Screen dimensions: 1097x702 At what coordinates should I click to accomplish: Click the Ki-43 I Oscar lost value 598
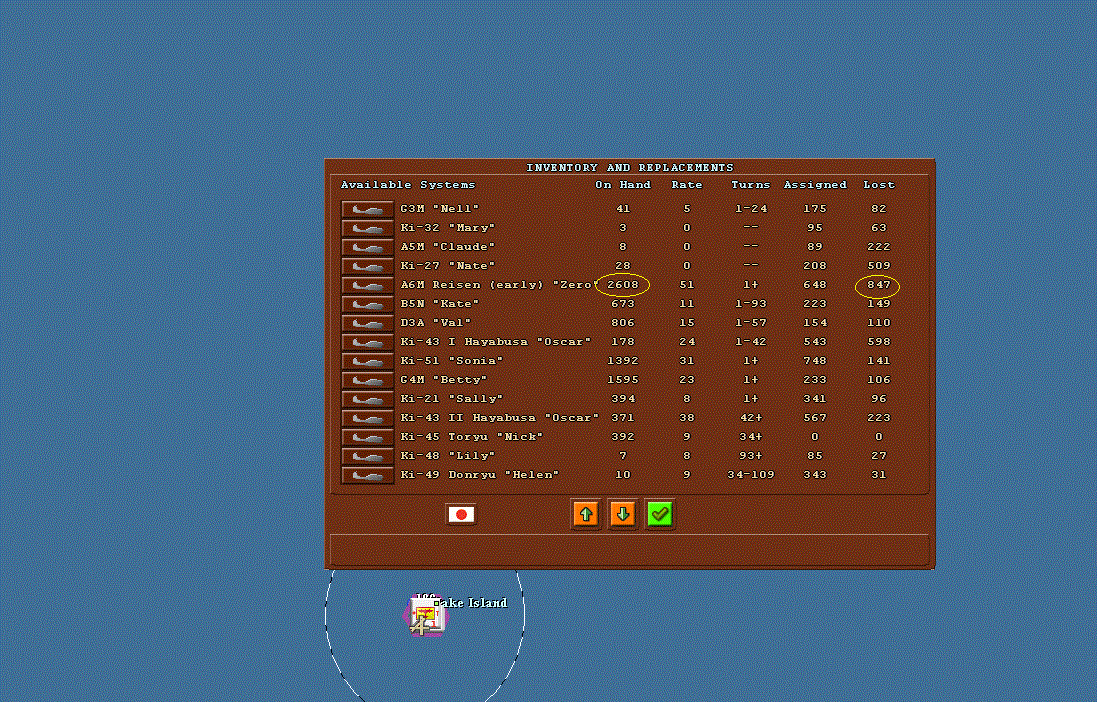tap(879, 342)
